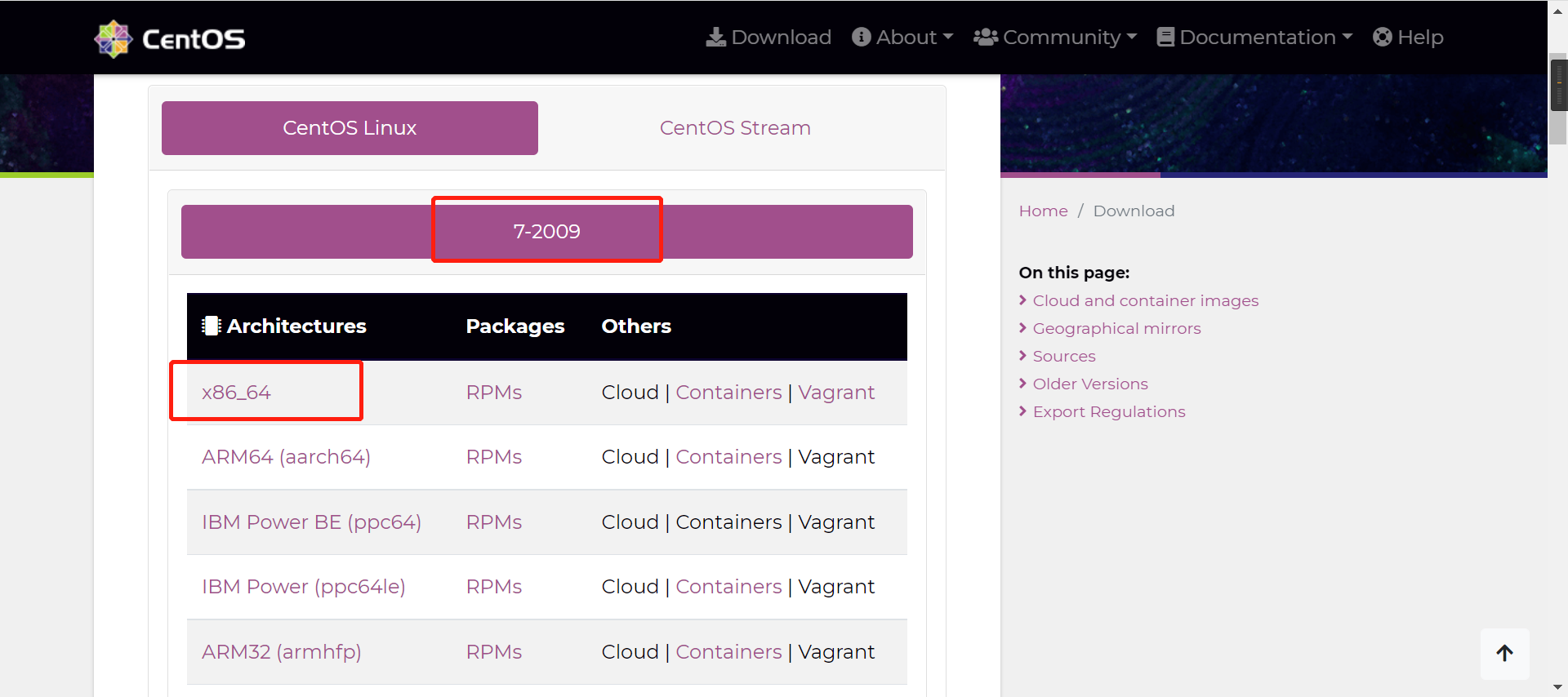Open RPMs link in x86_64 row
Screen dimensions: 1568x697
pyautogui.click(x=494, y=393)
